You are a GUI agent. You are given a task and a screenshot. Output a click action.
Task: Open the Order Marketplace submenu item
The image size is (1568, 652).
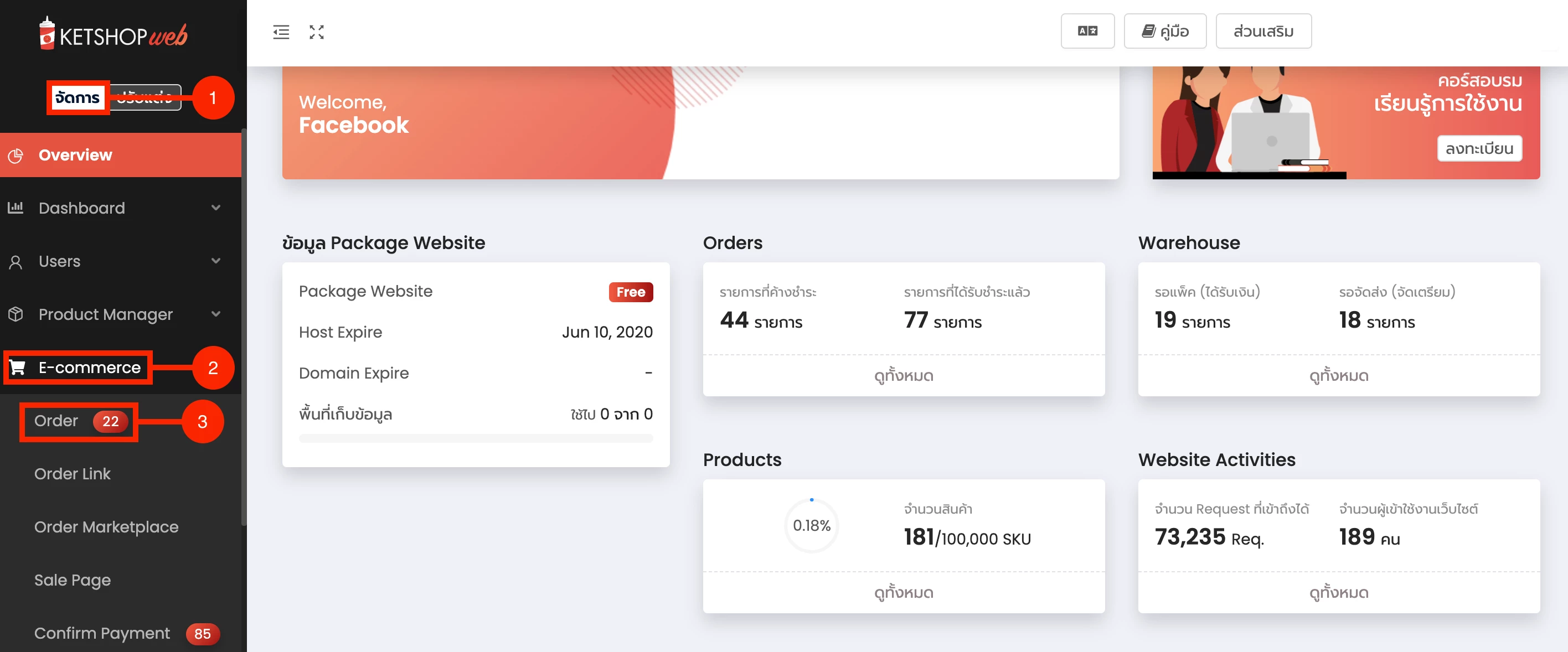(x=121, y=527)
